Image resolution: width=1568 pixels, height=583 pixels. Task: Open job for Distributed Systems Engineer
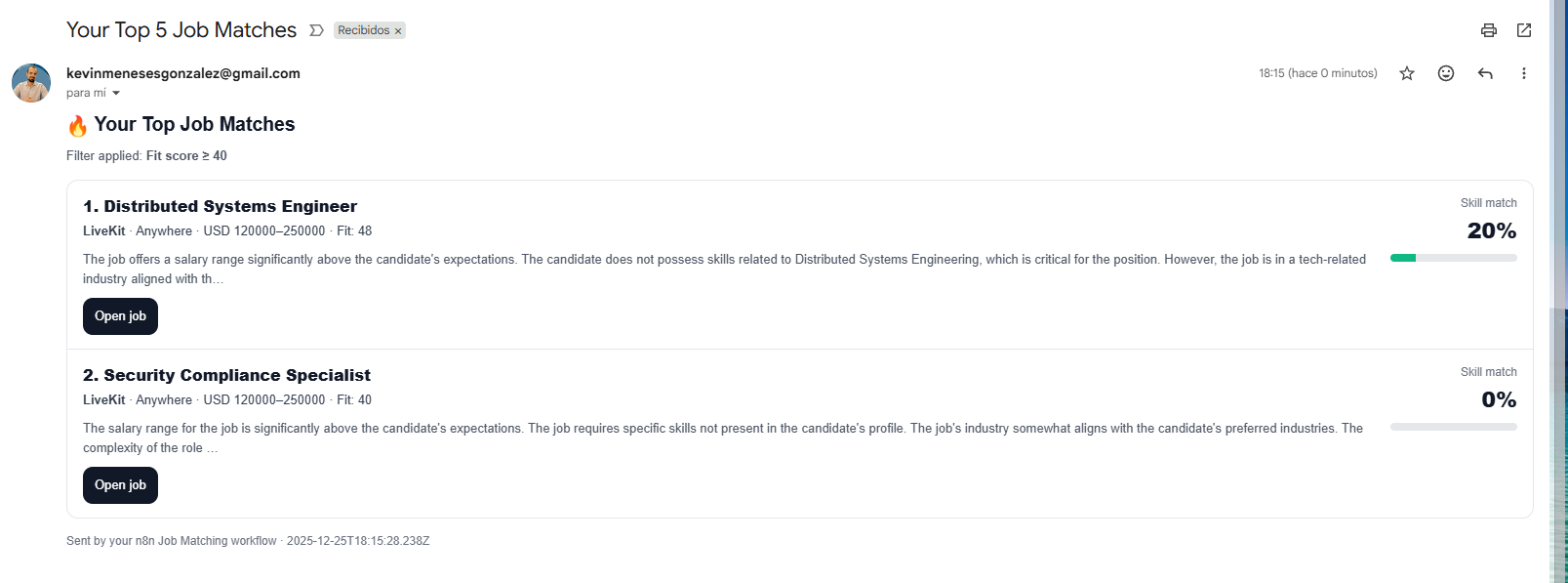tap(120, 316)
